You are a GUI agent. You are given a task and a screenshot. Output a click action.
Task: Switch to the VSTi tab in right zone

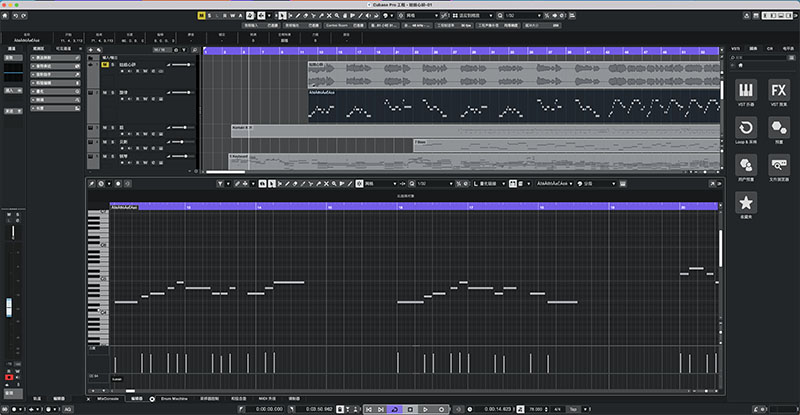tap(735, 48)
